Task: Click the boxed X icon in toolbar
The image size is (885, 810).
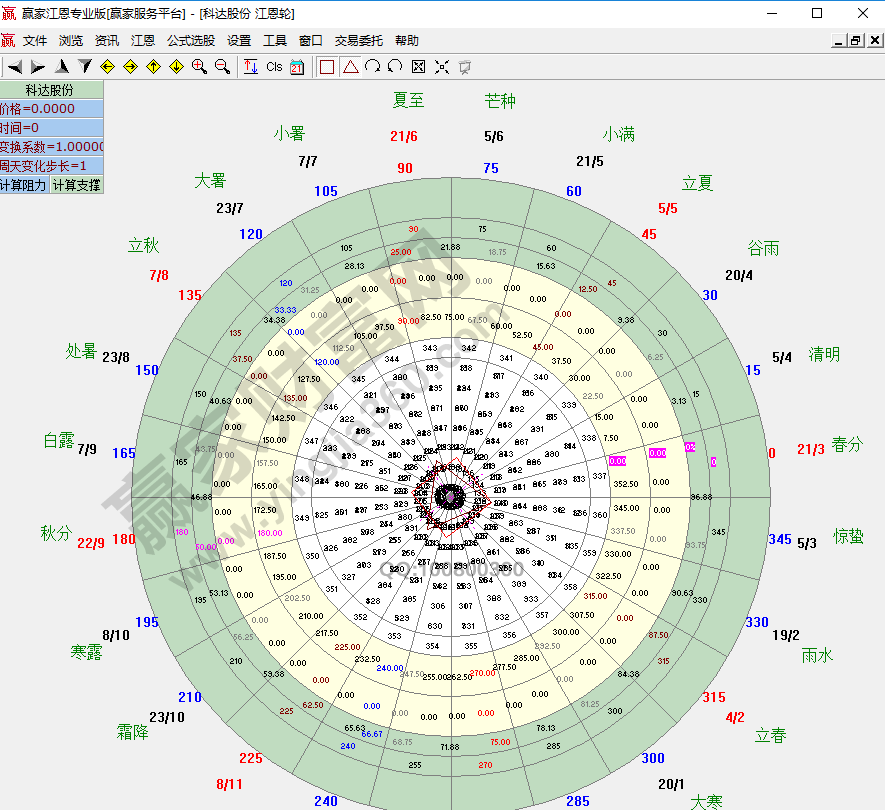Action: click(418, 67)
